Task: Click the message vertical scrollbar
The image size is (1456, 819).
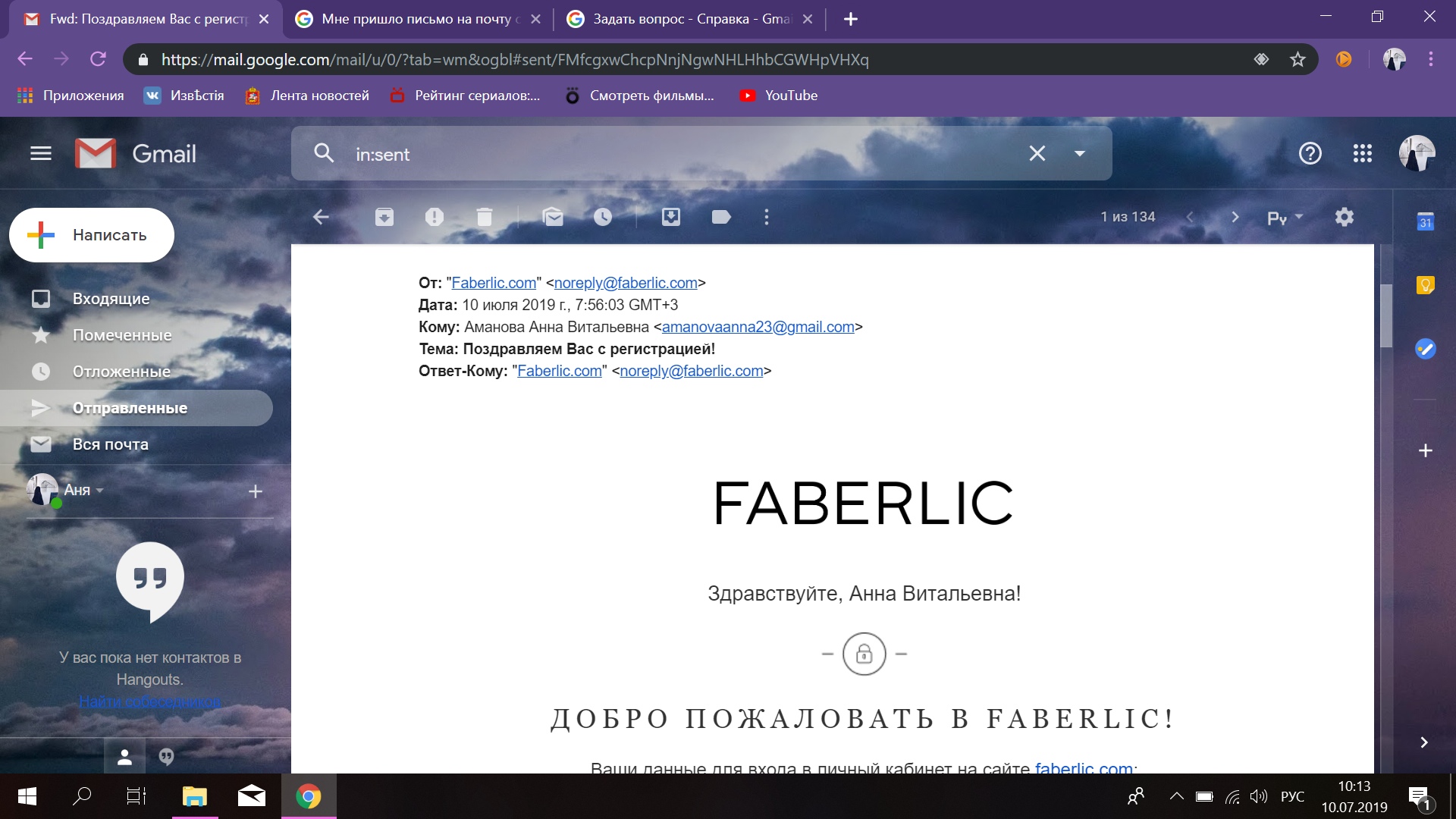Action: (1385, 315)
